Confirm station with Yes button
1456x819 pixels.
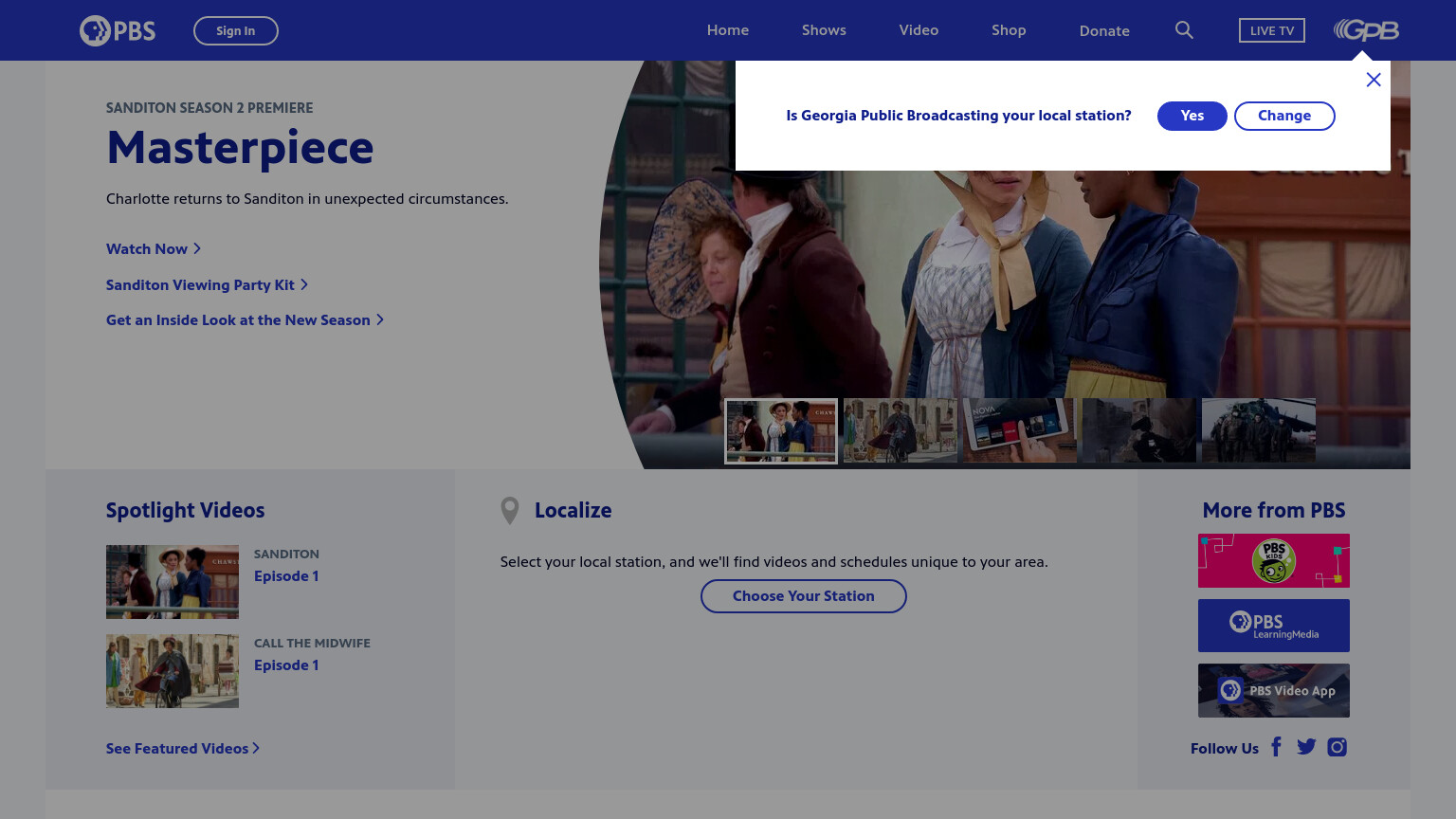tap(1192, 116)
